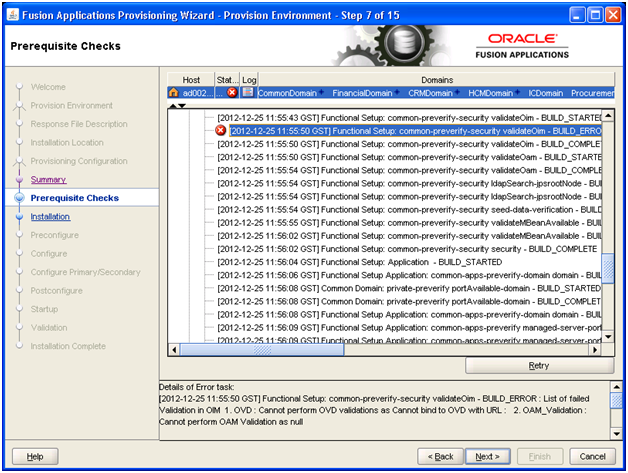Click up arrow of error details scrollbar
The height and width of the screenshot is (473, 628).
point(616,387)
